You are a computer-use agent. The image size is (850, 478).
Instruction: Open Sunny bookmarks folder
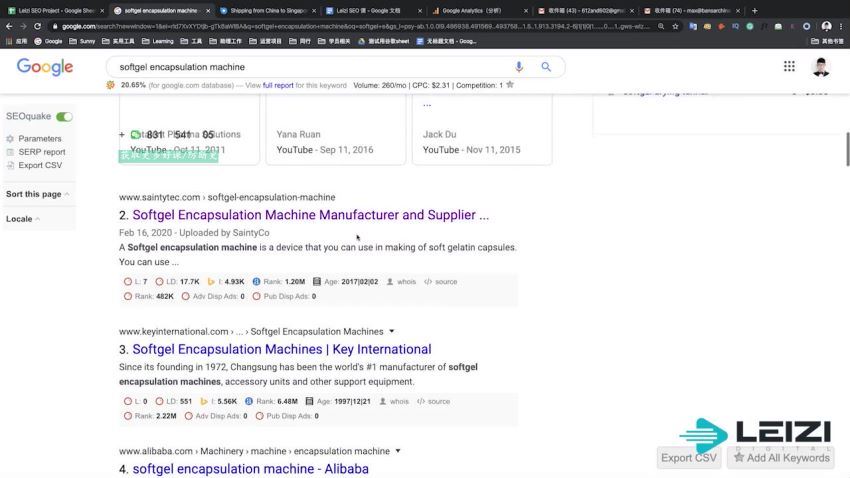82,41
